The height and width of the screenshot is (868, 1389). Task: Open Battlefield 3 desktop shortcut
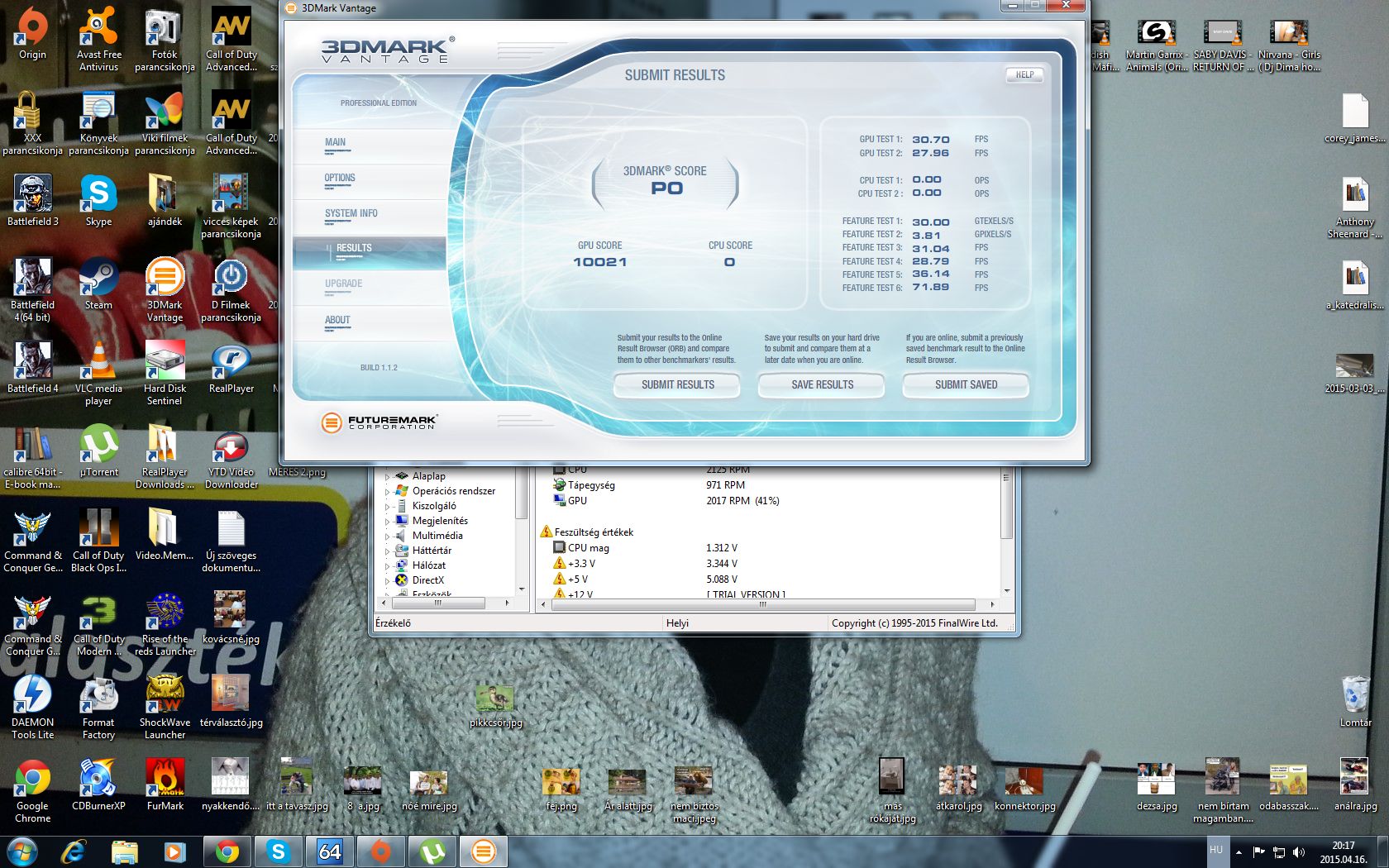[32, 200]
